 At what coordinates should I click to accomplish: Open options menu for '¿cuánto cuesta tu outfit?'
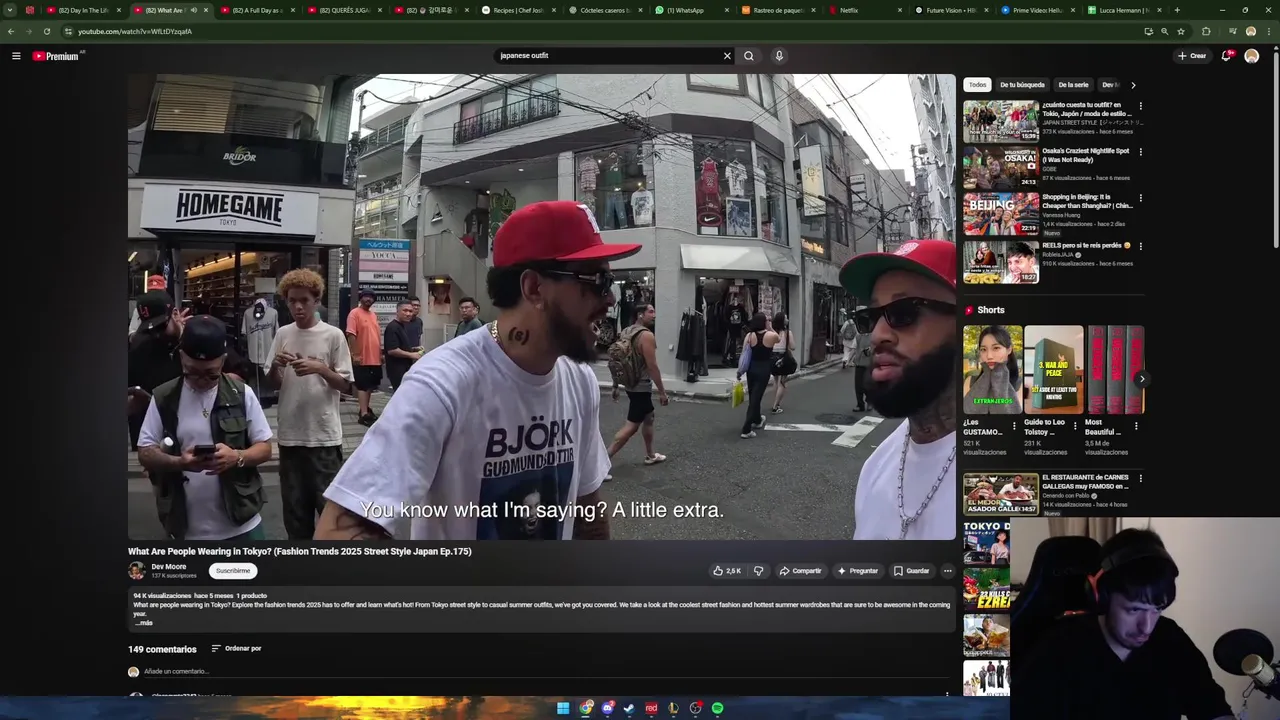1140,106
